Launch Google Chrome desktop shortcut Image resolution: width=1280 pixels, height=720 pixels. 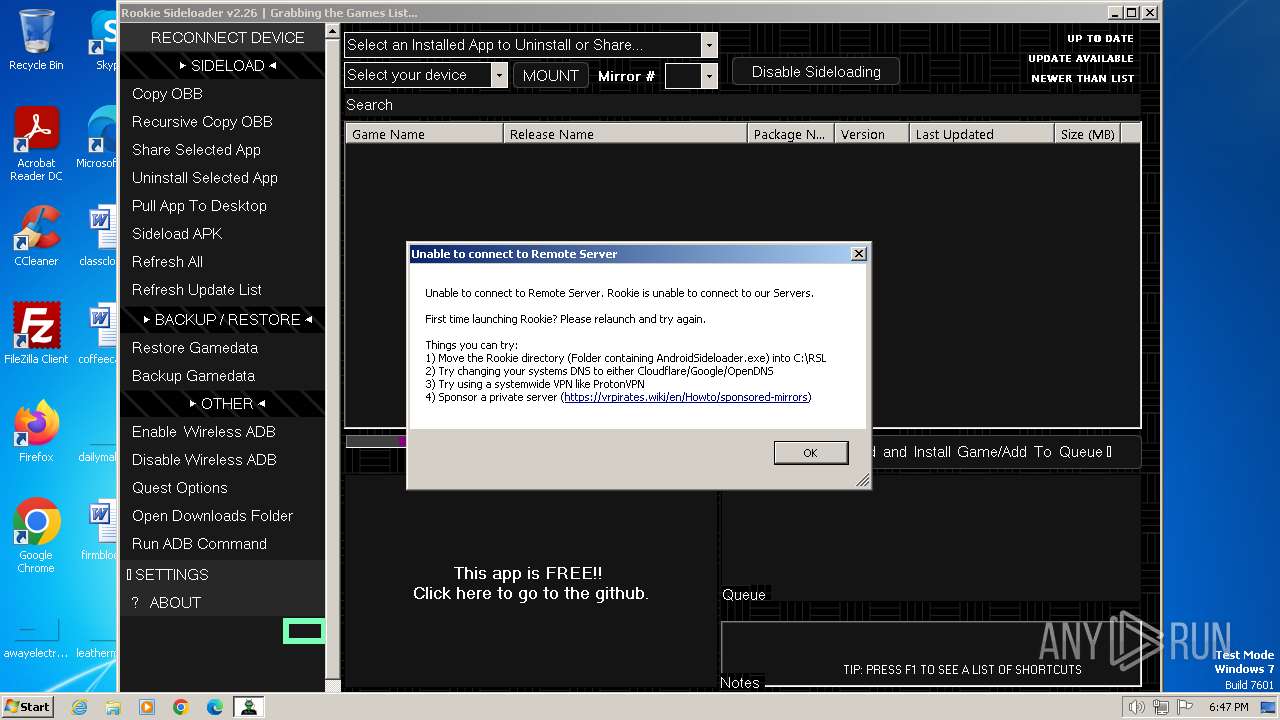click(x=36, y=536)
